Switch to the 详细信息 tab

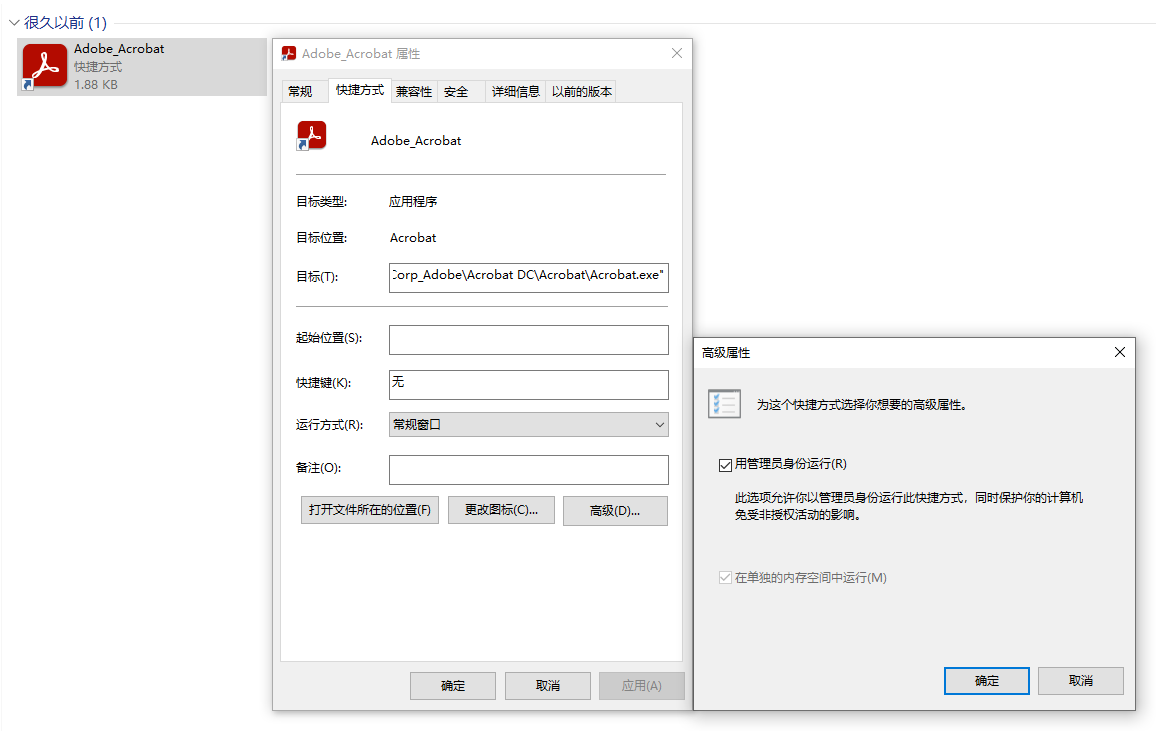(x=515, y=91)
